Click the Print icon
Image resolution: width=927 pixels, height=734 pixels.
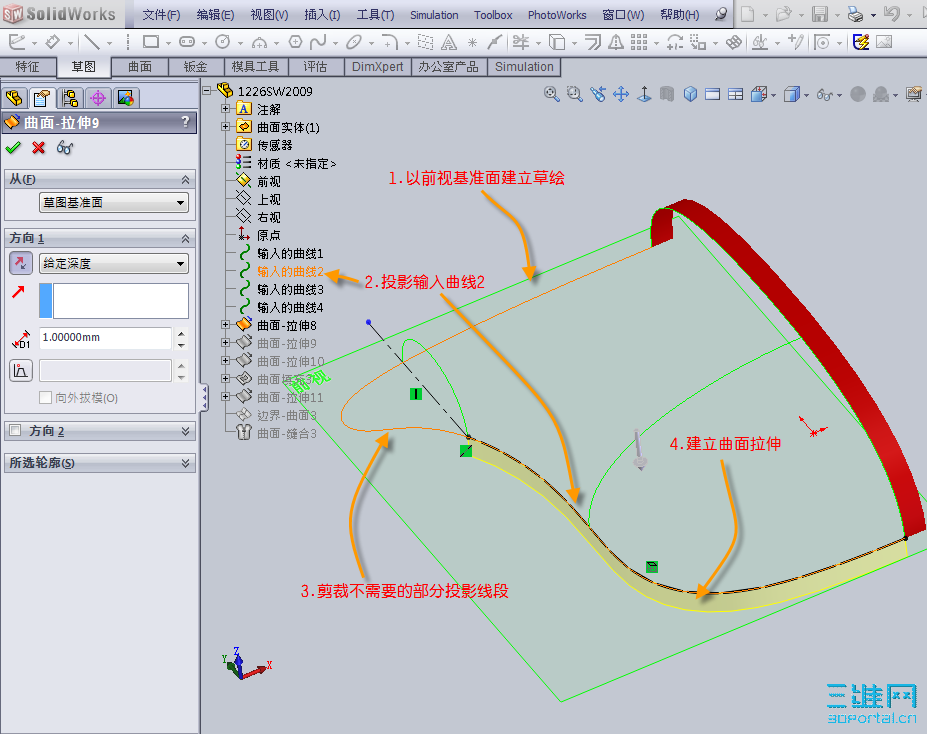[x=855, y=14]
